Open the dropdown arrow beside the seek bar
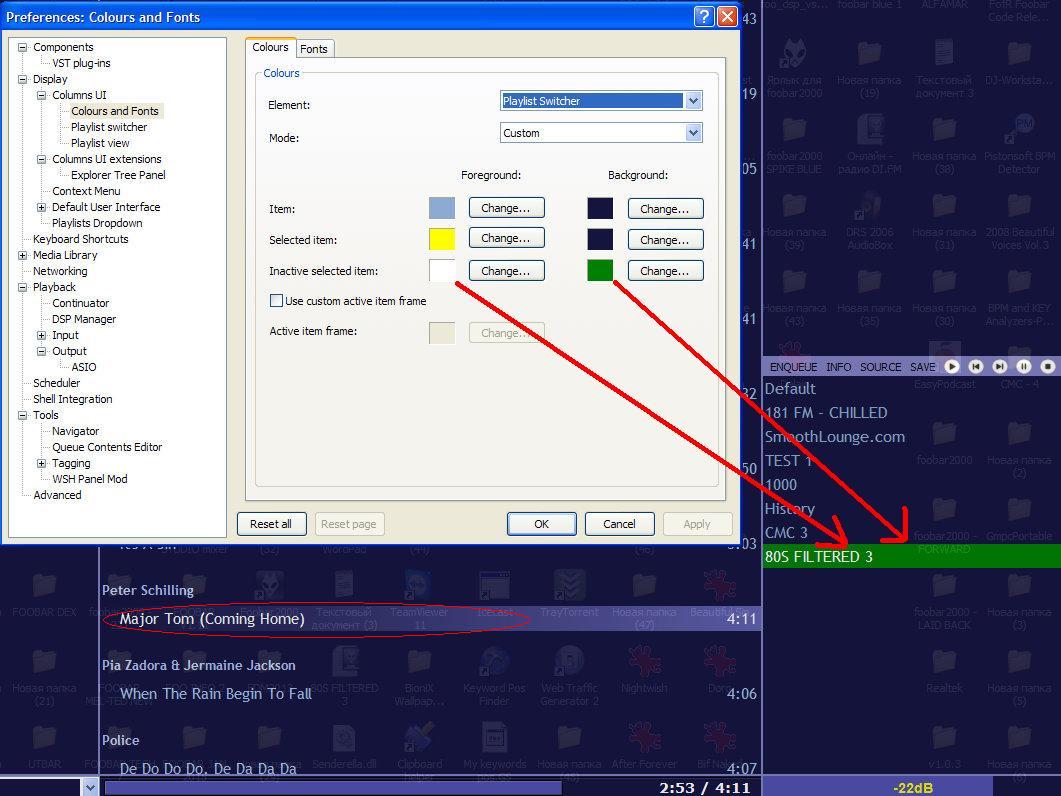This screenshot has width=1061, height=796. point(90,787)
